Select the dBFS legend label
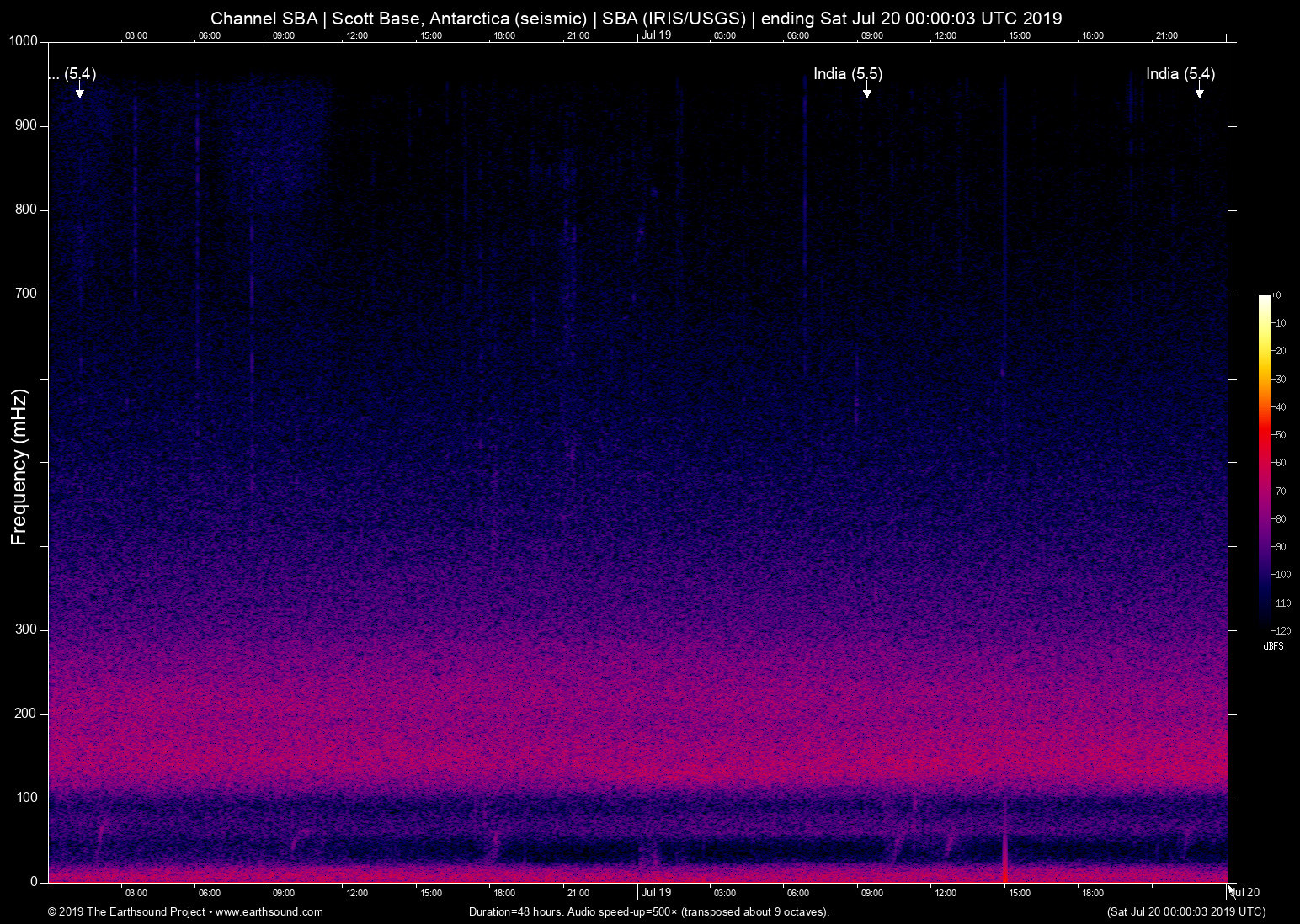 1273,646
